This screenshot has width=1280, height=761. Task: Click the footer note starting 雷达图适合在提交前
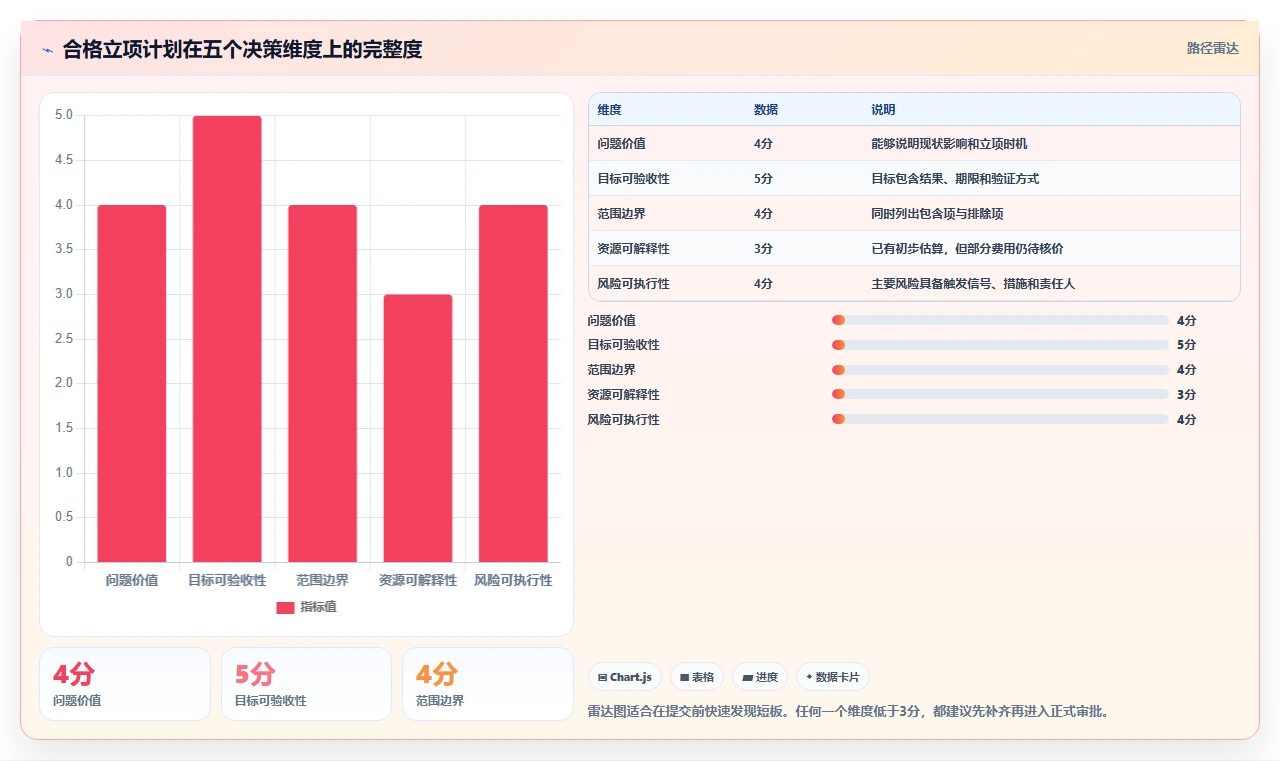[849, 712]
